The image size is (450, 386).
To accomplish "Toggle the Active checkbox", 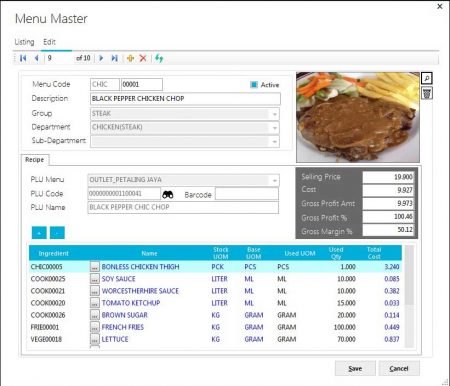I will tap(254, 85).
